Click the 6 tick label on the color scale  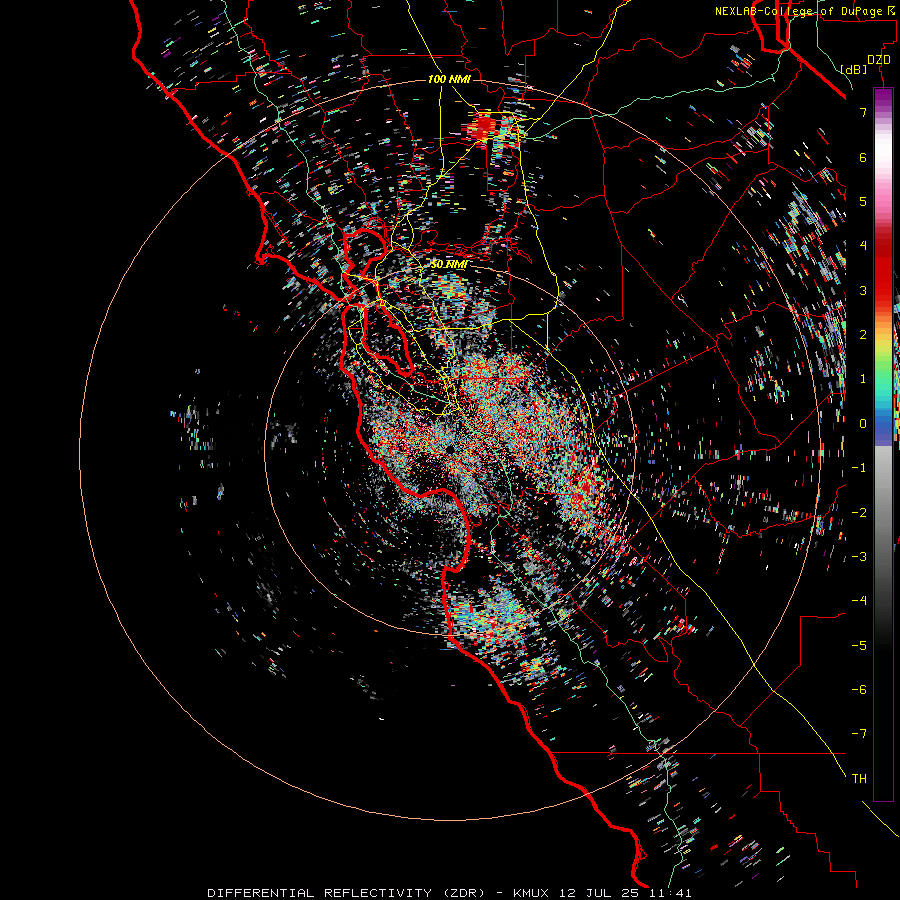point(863,157)
